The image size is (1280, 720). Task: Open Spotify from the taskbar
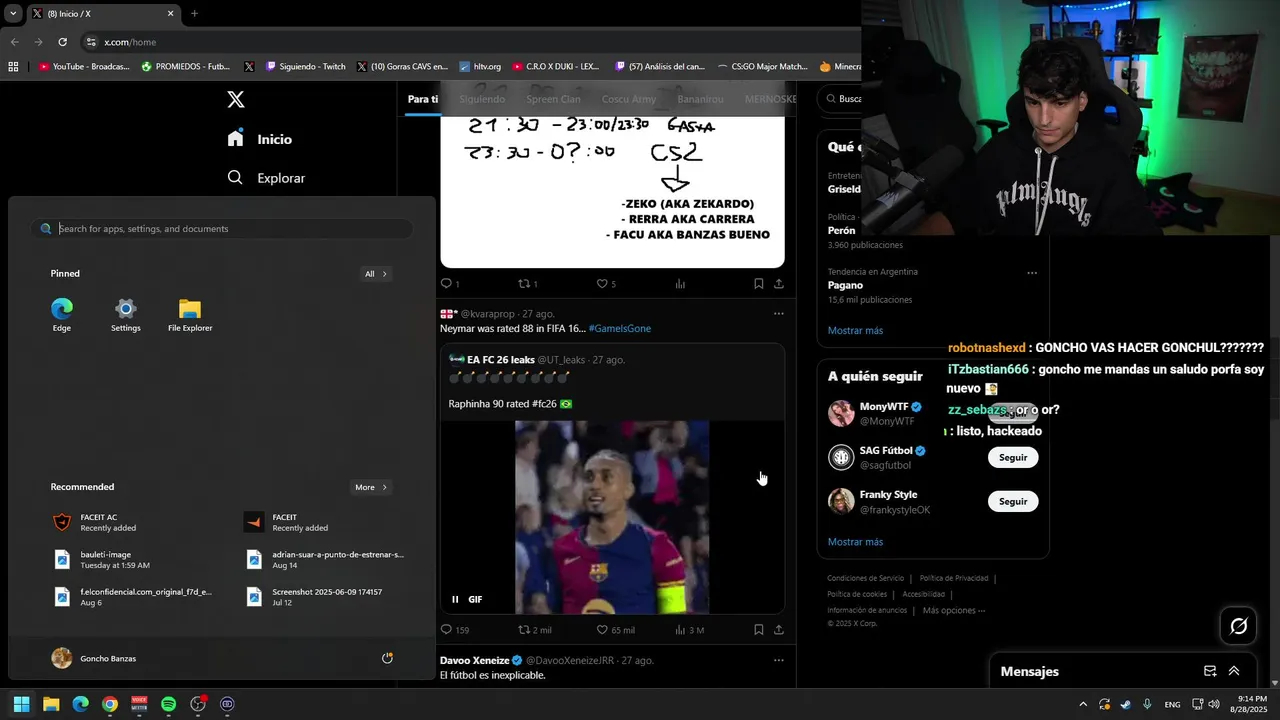[168, 704]
